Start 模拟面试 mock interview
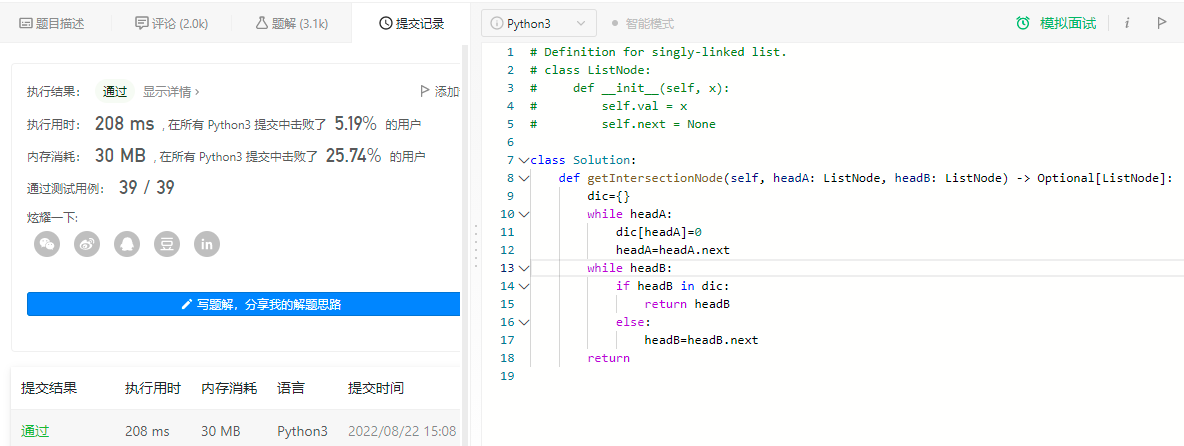Screen dimensions: 1184x446 (x=1056, y=23)
